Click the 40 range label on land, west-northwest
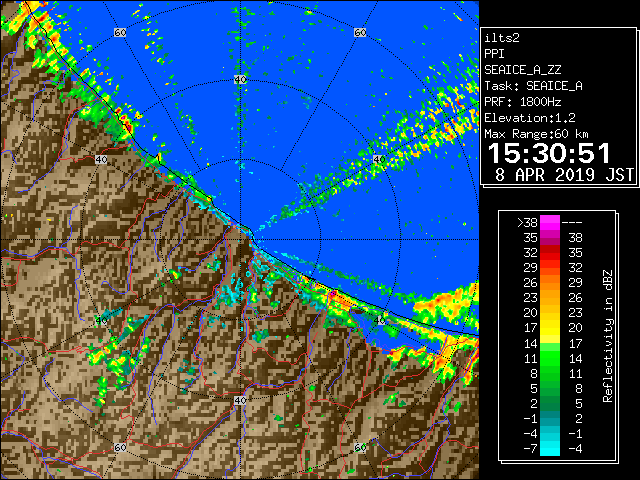Image resolution: width=640 pixels, height=480 pixels. click(x=101, y=159)
